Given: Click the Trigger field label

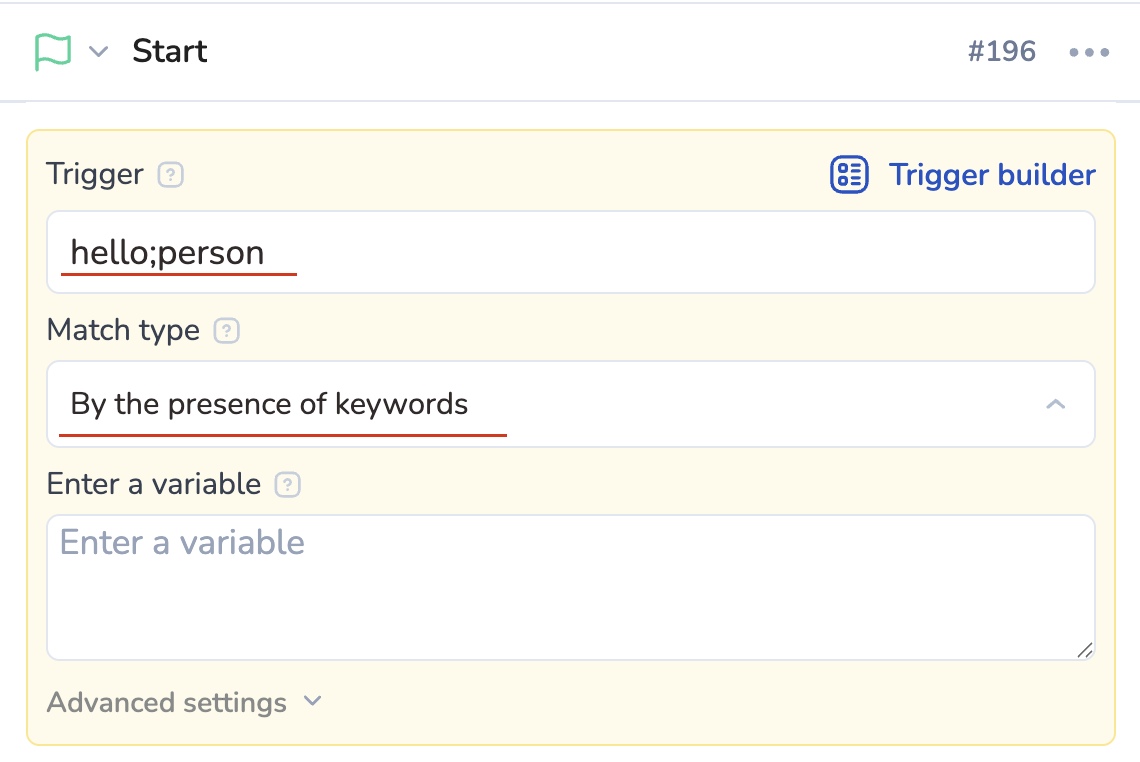Looking at the screenshot, I should pyautogui.click(x=95, y=175).
